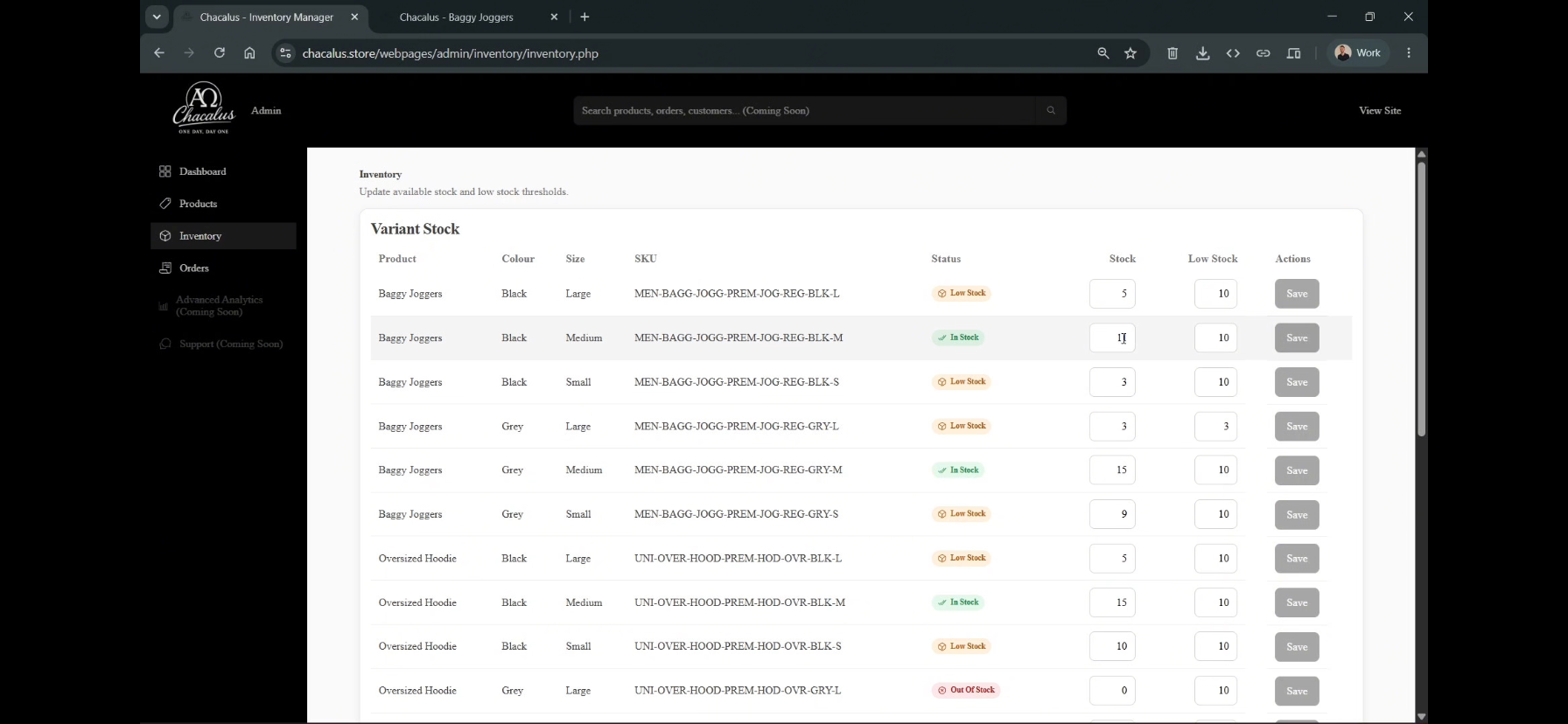The width and height of the screenshot is (1568, 724).
Task: Edit low stock for Baggy Joggers Grey Large
Action: point(1215,427)
